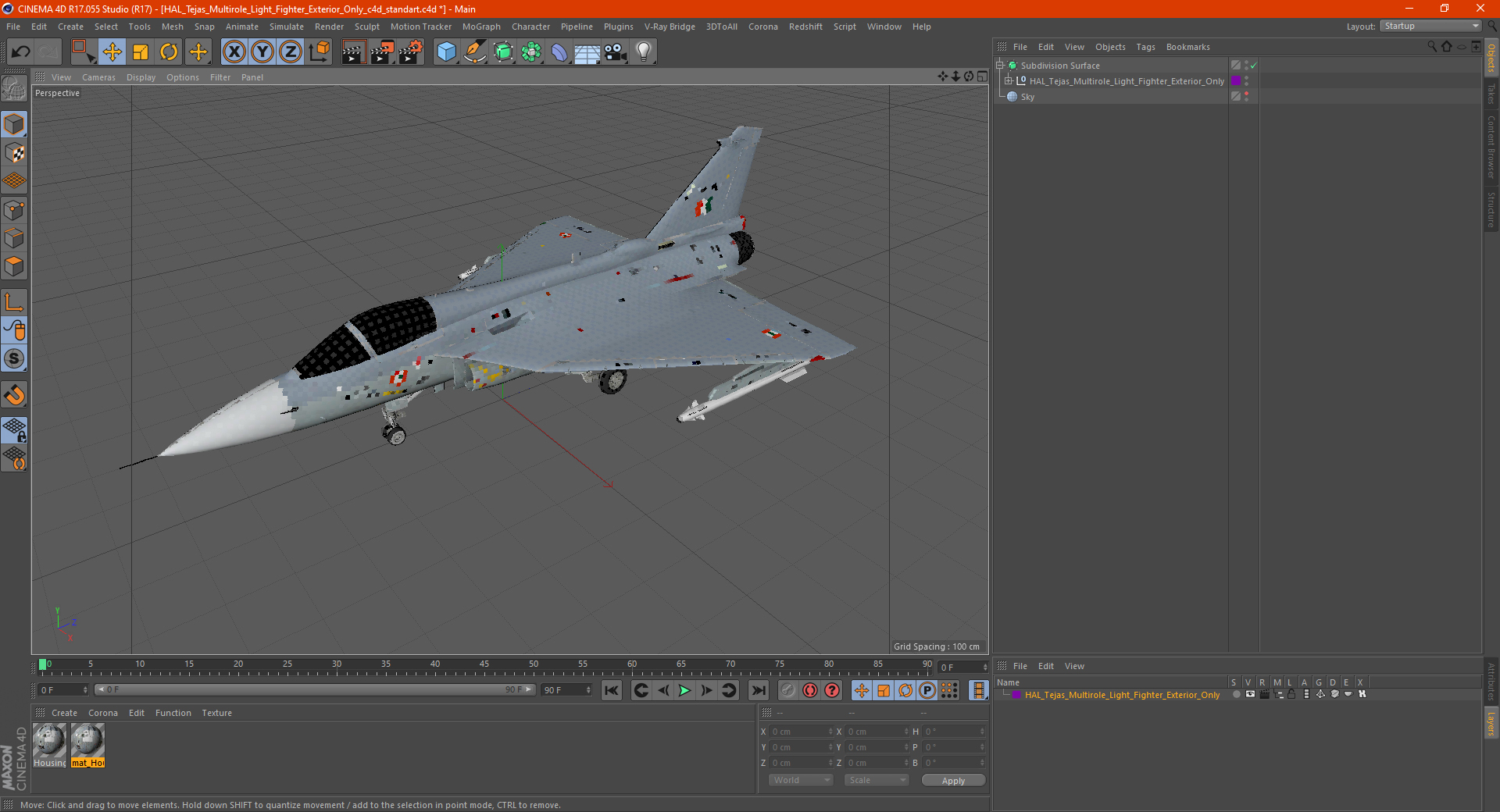
Task: Switch to Points mode
Action: pos(15,210)
